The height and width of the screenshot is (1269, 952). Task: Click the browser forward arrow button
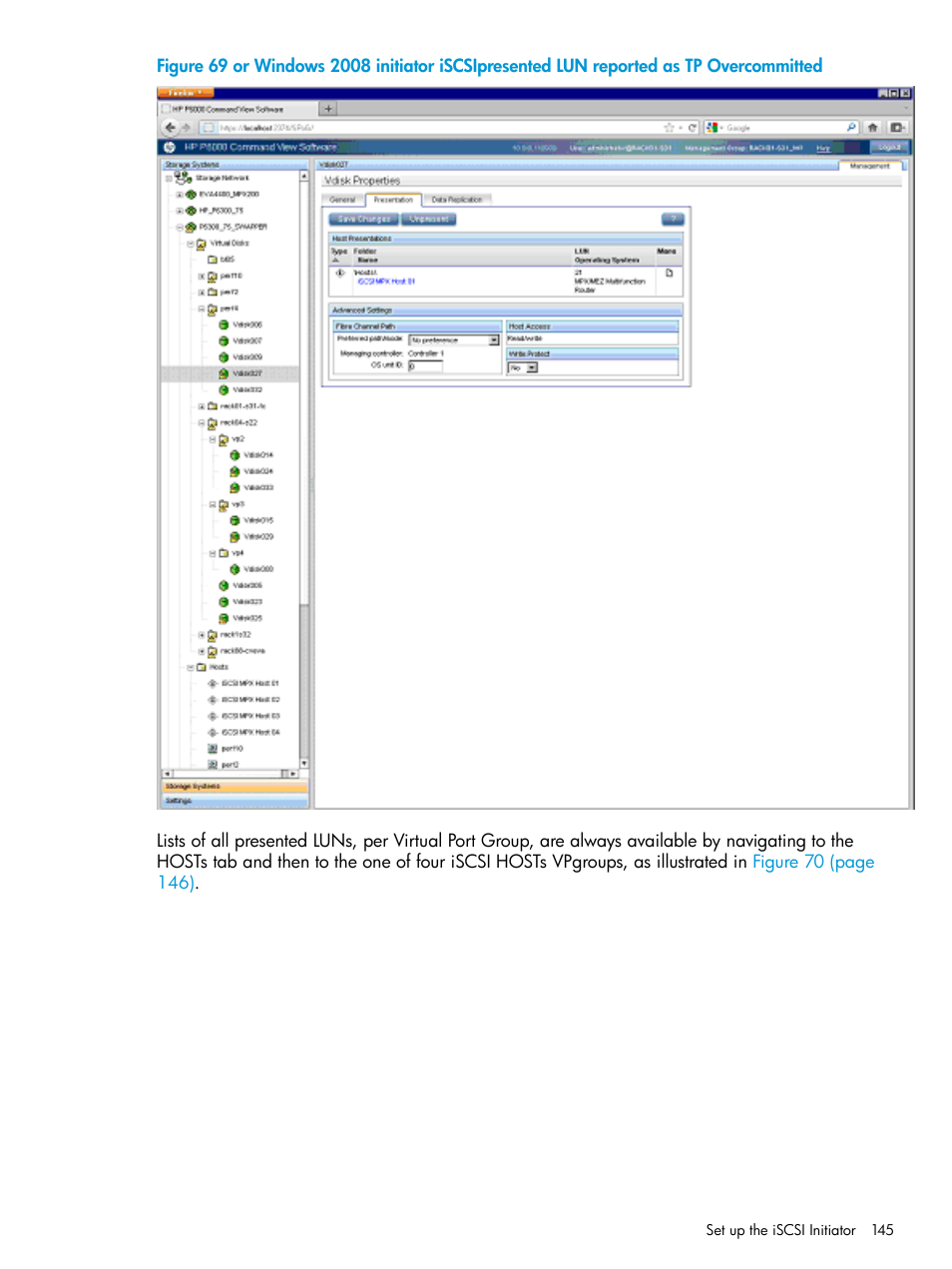tap(186, 128)
